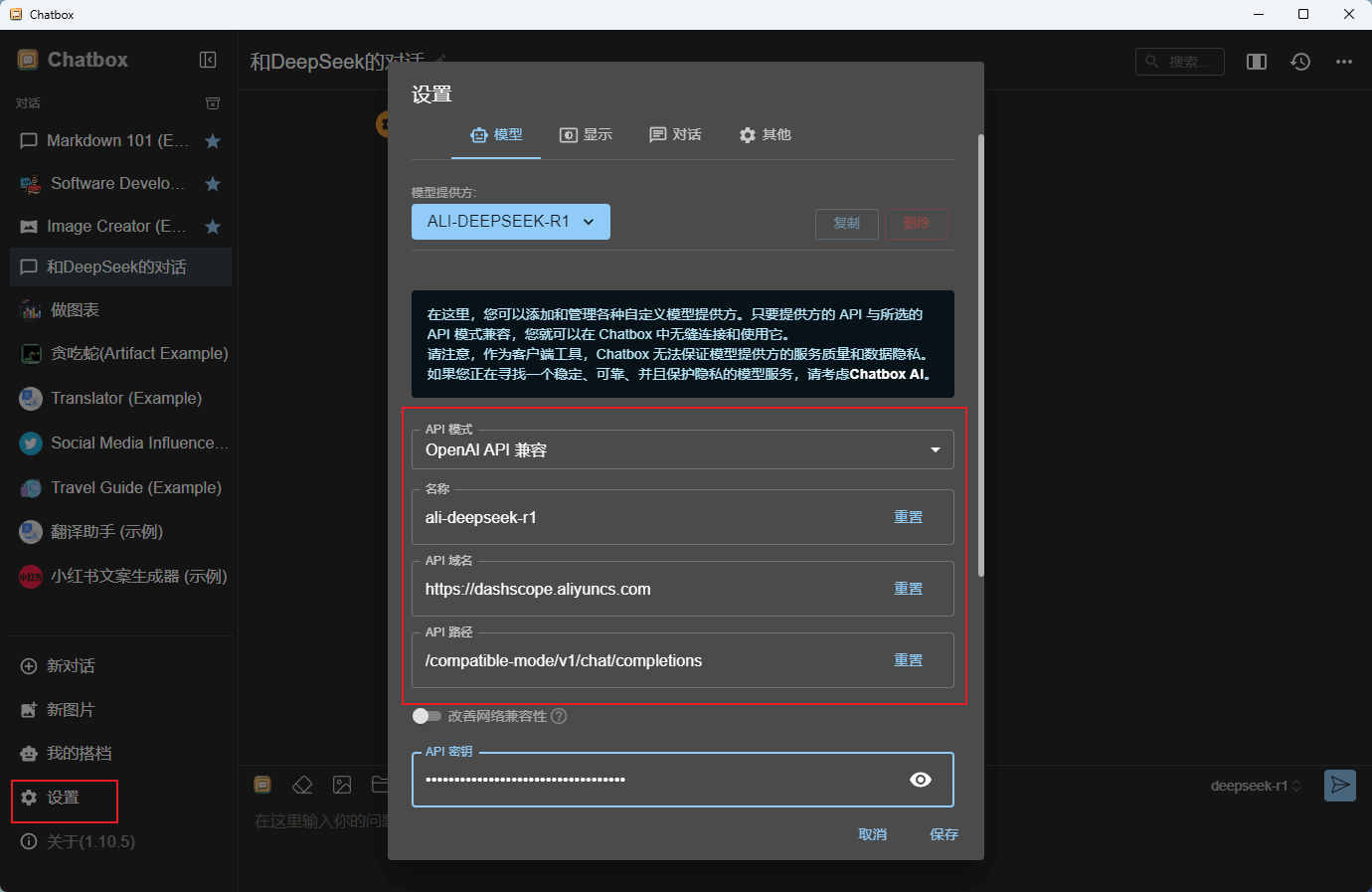Enable the improve network compatibility switch
This screenshot has height=892, width=1372.
(x=427, y=716)
